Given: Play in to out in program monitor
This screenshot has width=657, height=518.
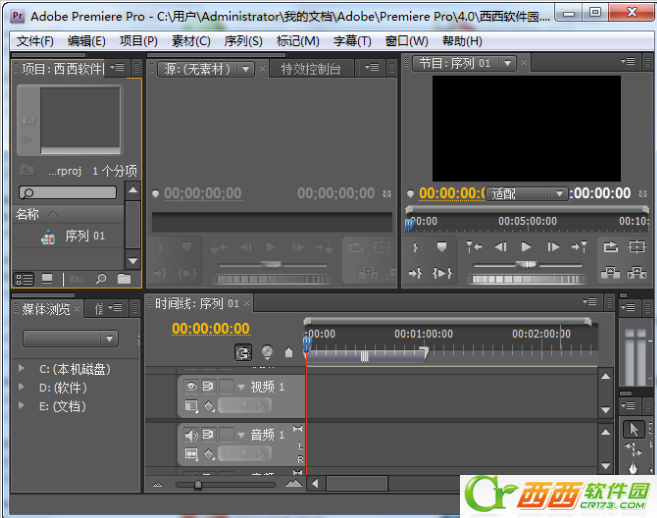Looking at the screenshot, I should 442,274.
